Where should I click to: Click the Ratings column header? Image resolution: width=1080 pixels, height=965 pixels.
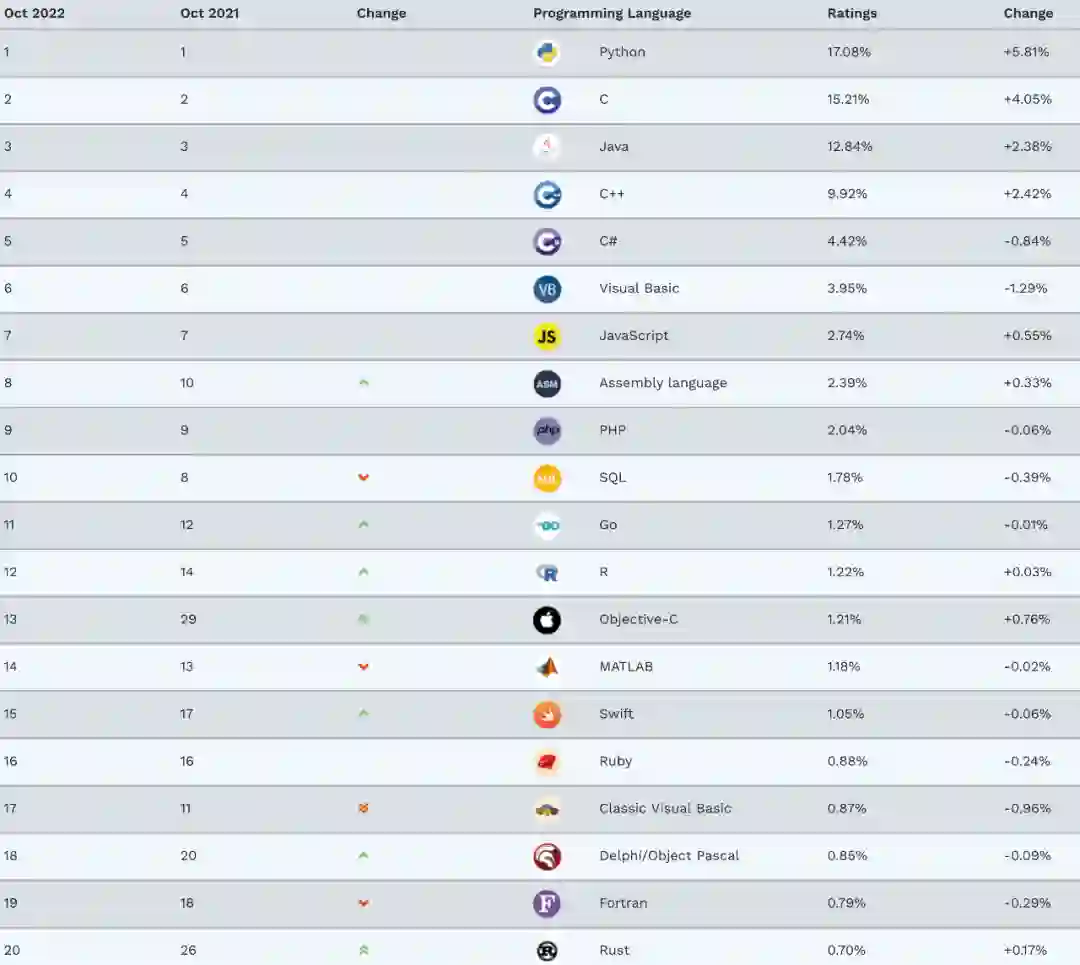pos(852,14)
